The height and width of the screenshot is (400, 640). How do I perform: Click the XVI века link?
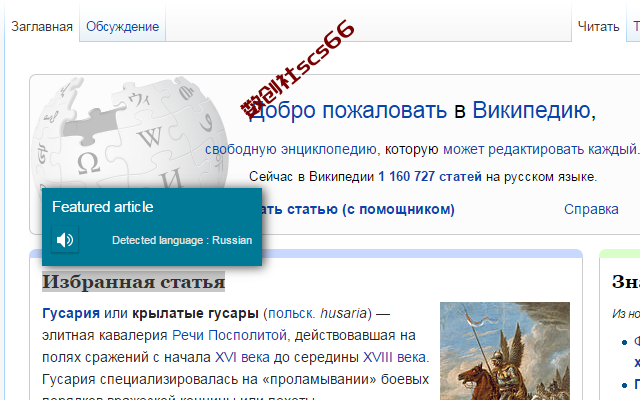point(242,357)
